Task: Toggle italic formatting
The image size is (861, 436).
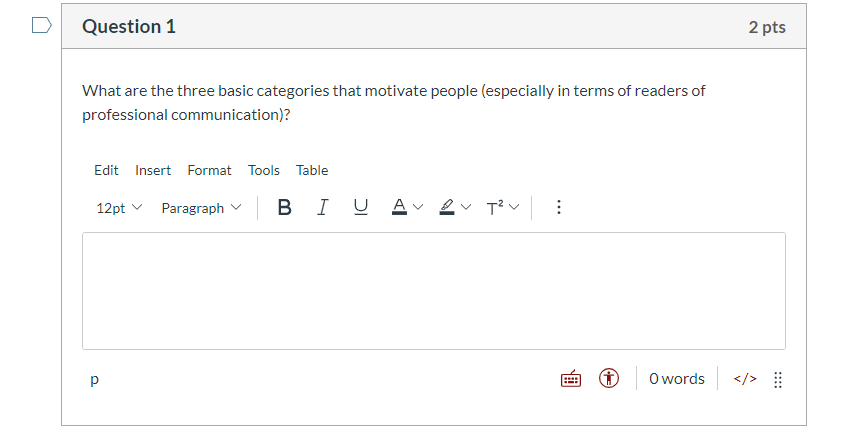Action: click(322, 207)
